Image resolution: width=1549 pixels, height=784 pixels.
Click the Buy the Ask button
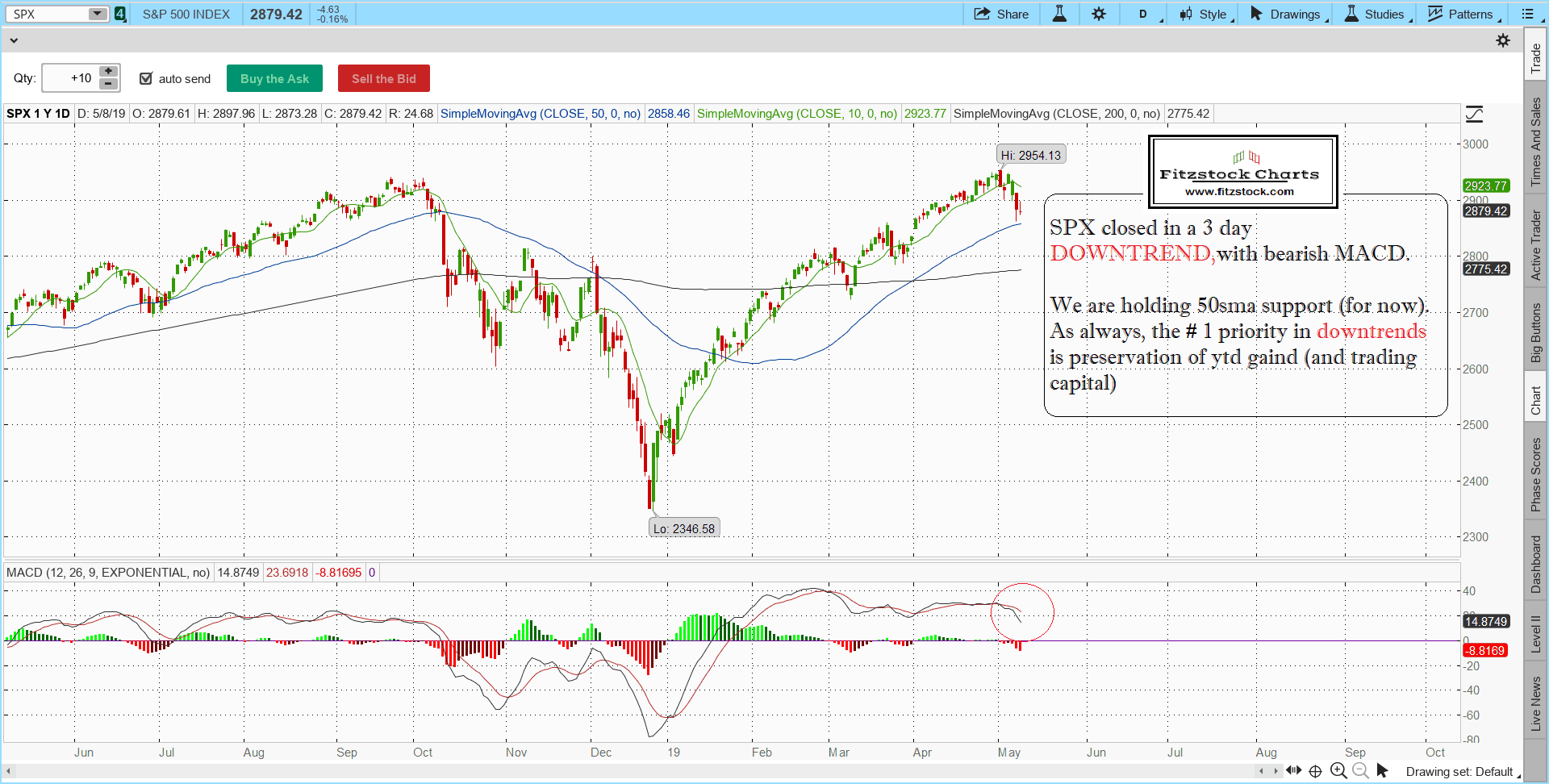(274, 78)
